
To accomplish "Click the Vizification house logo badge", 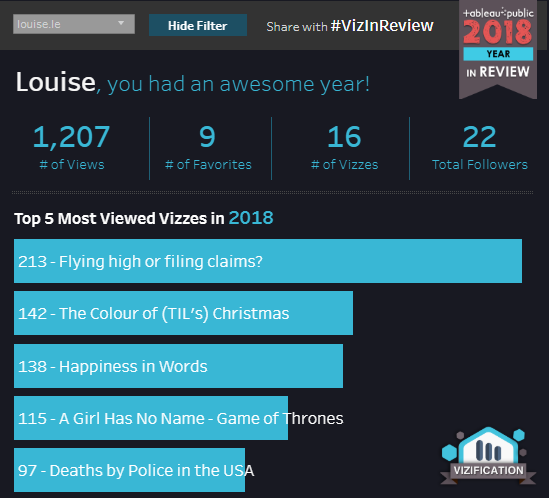I will click(488, 456).
